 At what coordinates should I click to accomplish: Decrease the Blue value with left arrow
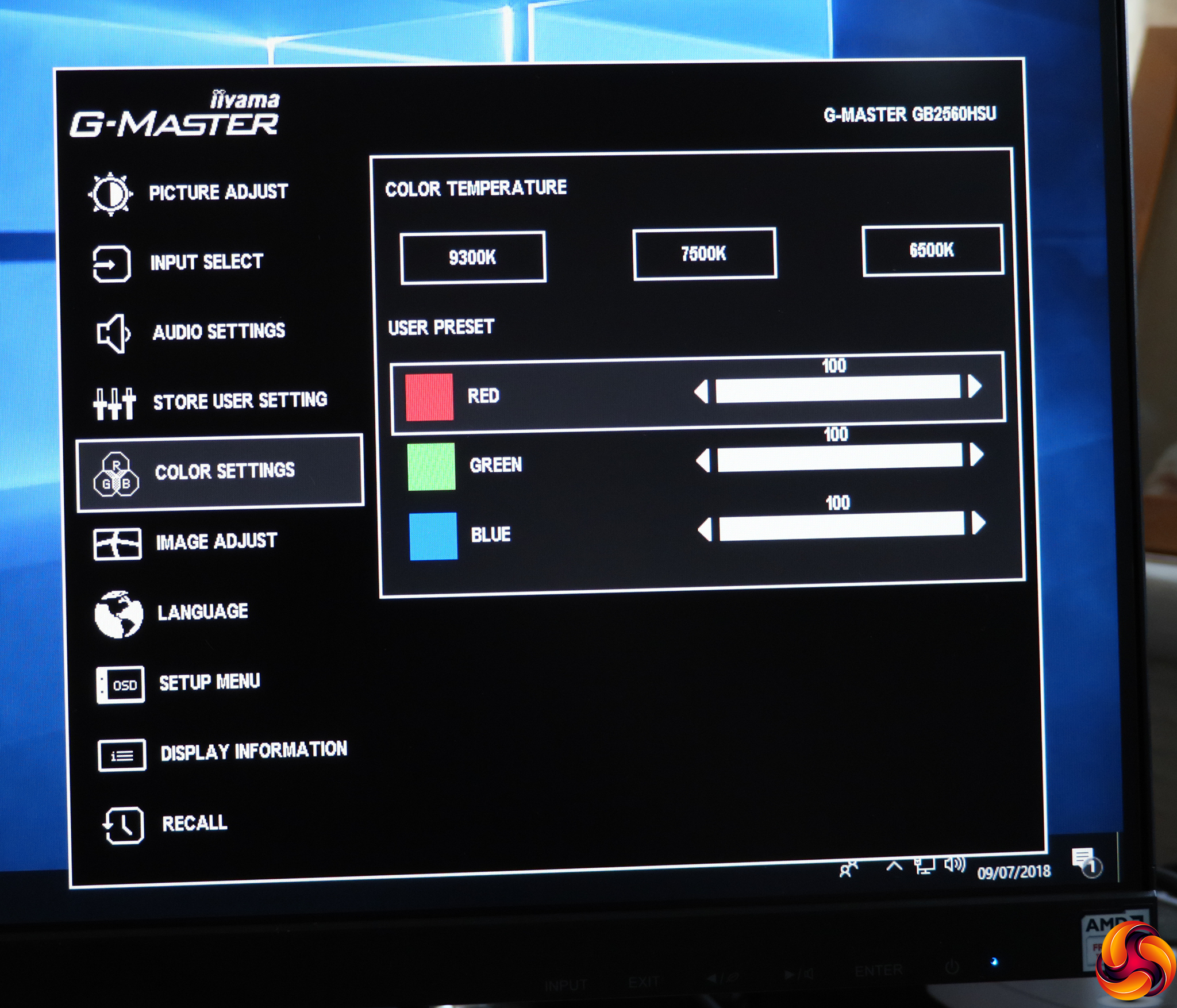click(705, 529)
